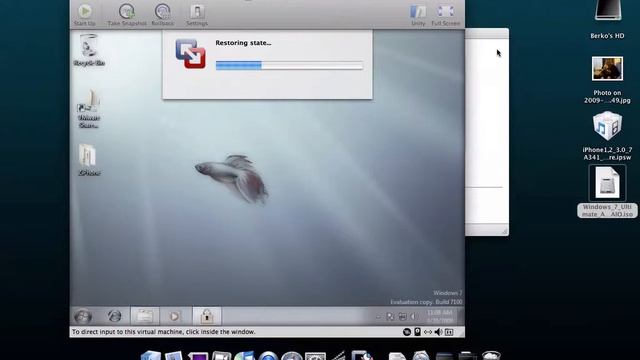
Task: Open Windows Explorer from the taskbar
Action: point(144,316)
